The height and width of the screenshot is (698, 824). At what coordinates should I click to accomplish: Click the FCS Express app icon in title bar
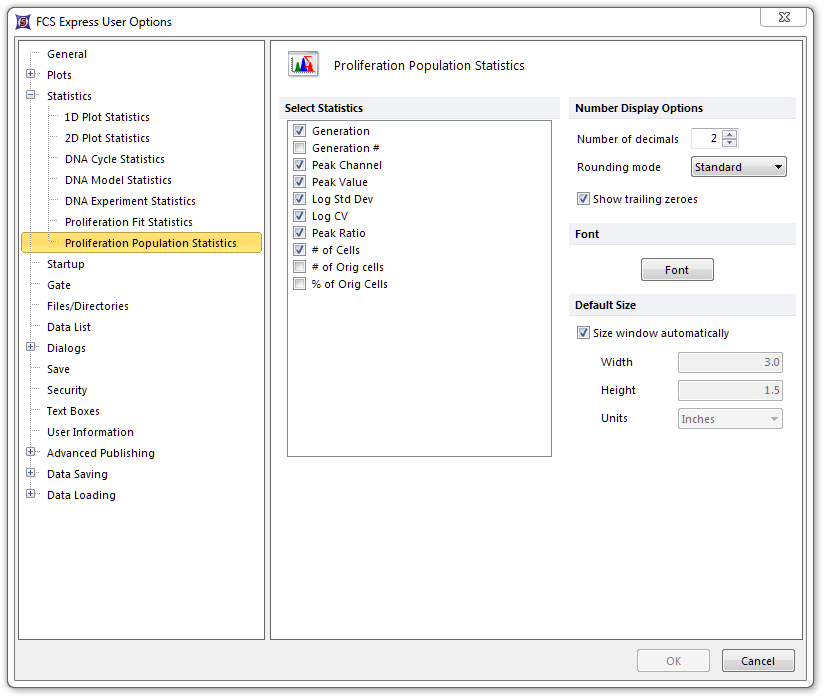click(x=23, y=21)
